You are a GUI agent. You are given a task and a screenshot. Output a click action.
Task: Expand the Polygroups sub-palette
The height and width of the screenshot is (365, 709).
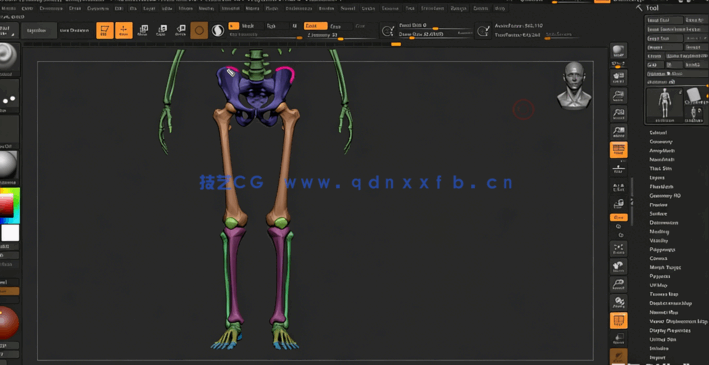662,250
